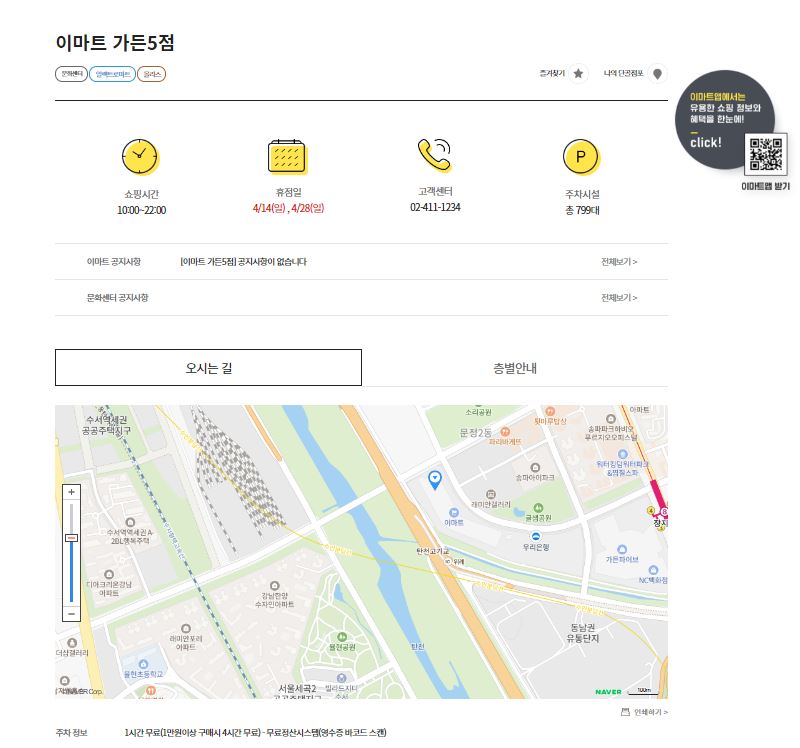
Task: Click the 율현초등학교 school marker
Action: (x=143, y=664)
